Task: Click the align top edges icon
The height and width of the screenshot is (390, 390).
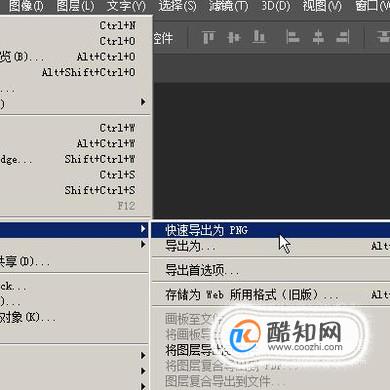Action: 209,37
